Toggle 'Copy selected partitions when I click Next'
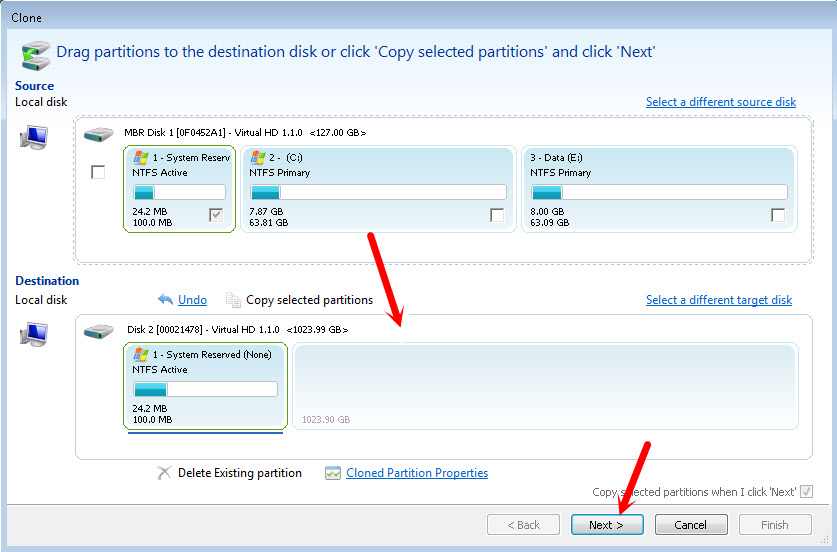Image resolution: width=837 pixels, height=552 pixels. [806, 492]
